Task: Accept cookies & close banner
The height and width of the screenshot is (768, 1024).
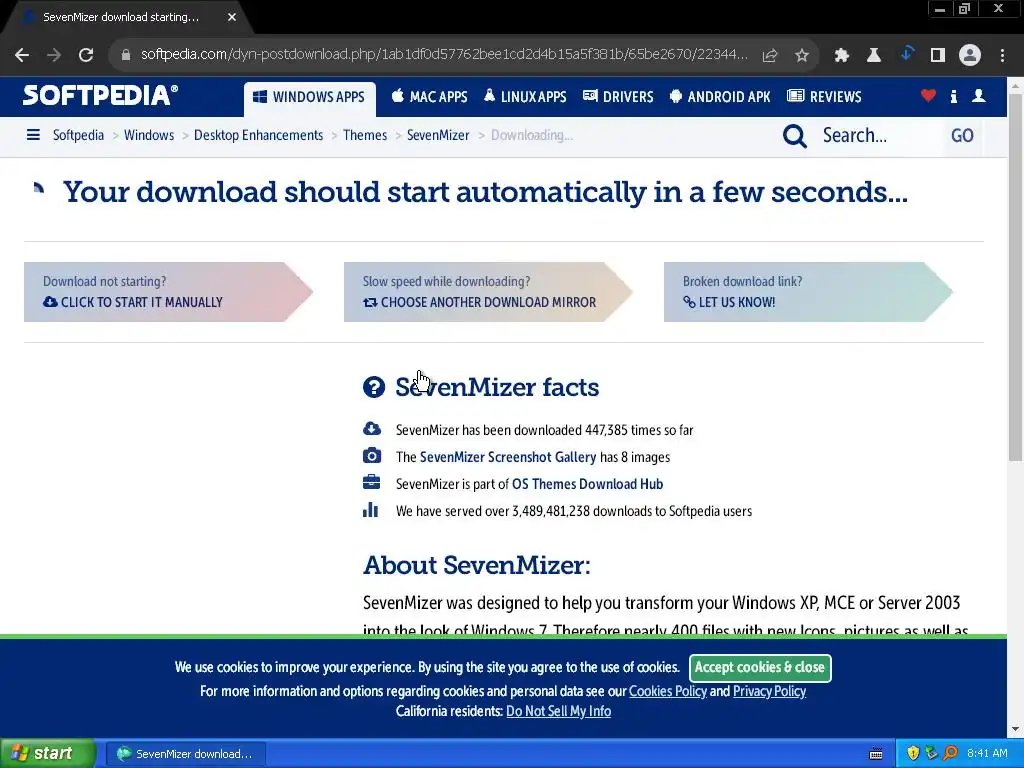Action: [760, 667]
